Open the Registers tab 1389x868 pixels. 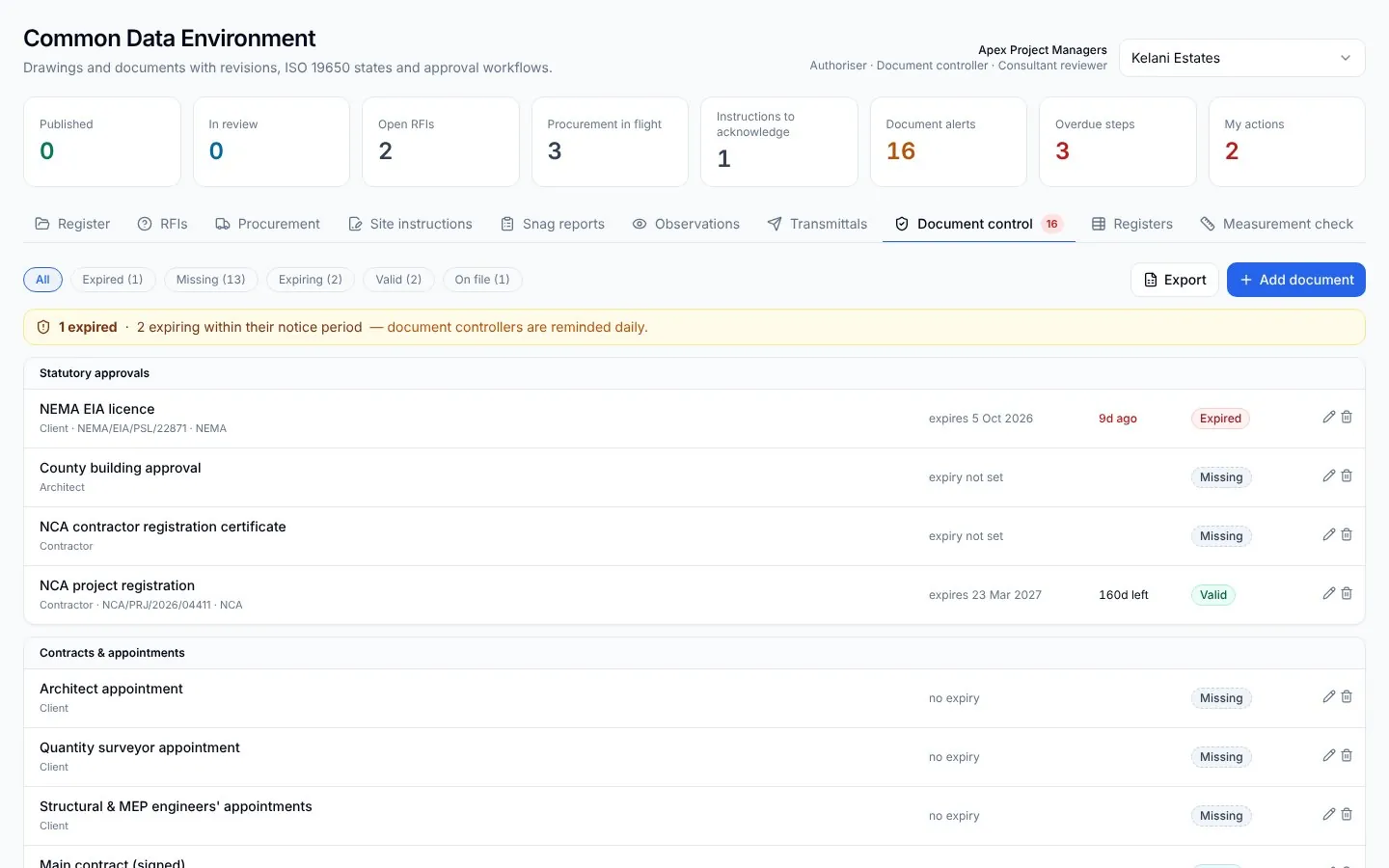tap(1132, 224)
